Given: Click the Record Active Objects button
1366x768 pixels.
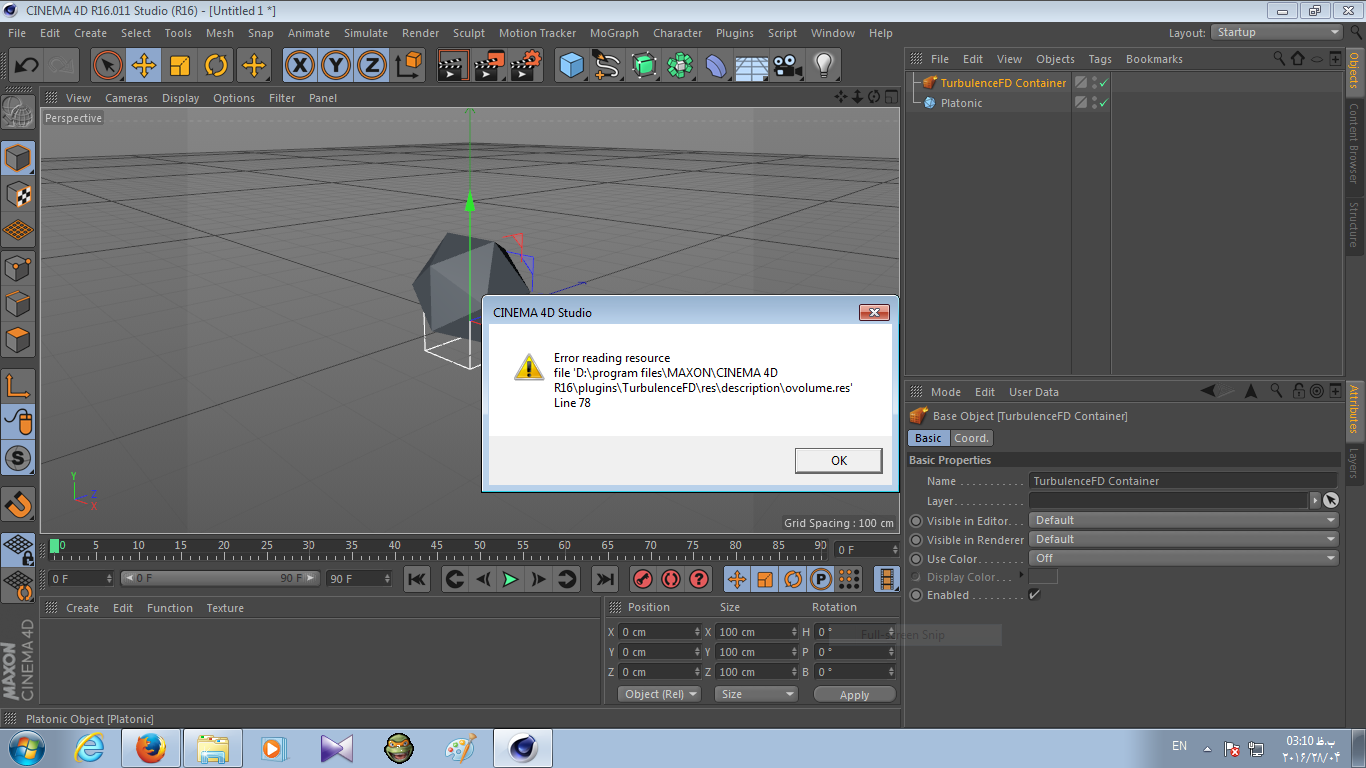Looking at the screenshot, I should 643,579.
